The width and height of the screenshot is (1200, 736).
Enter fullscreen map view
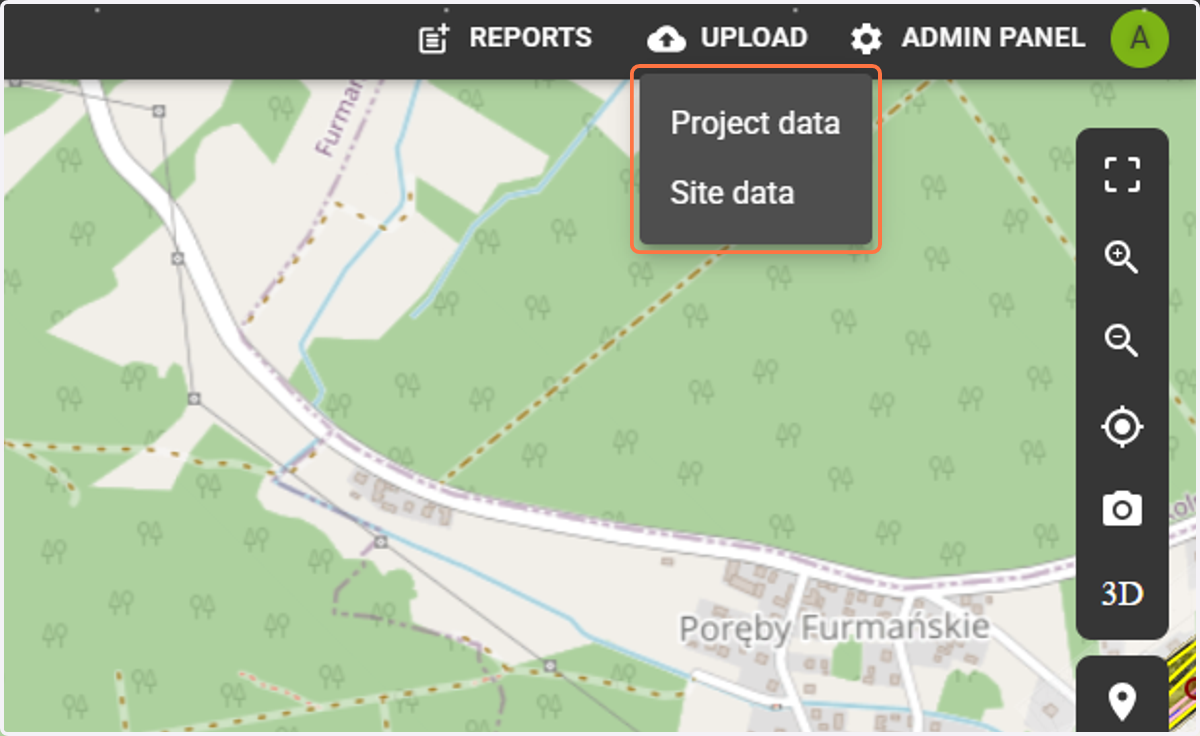pyautogui.click(x=1122, y=174)
